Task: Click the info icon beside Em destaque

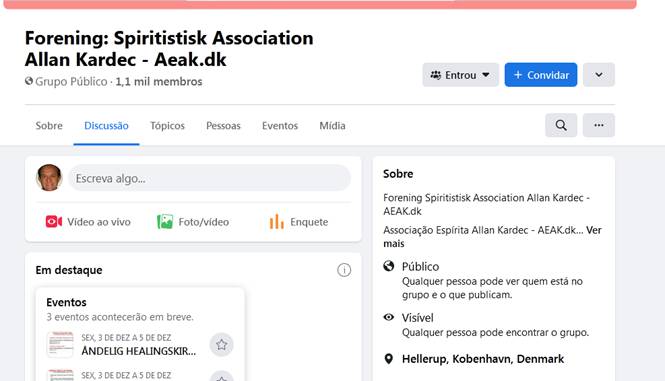Action: pos(344,270)
